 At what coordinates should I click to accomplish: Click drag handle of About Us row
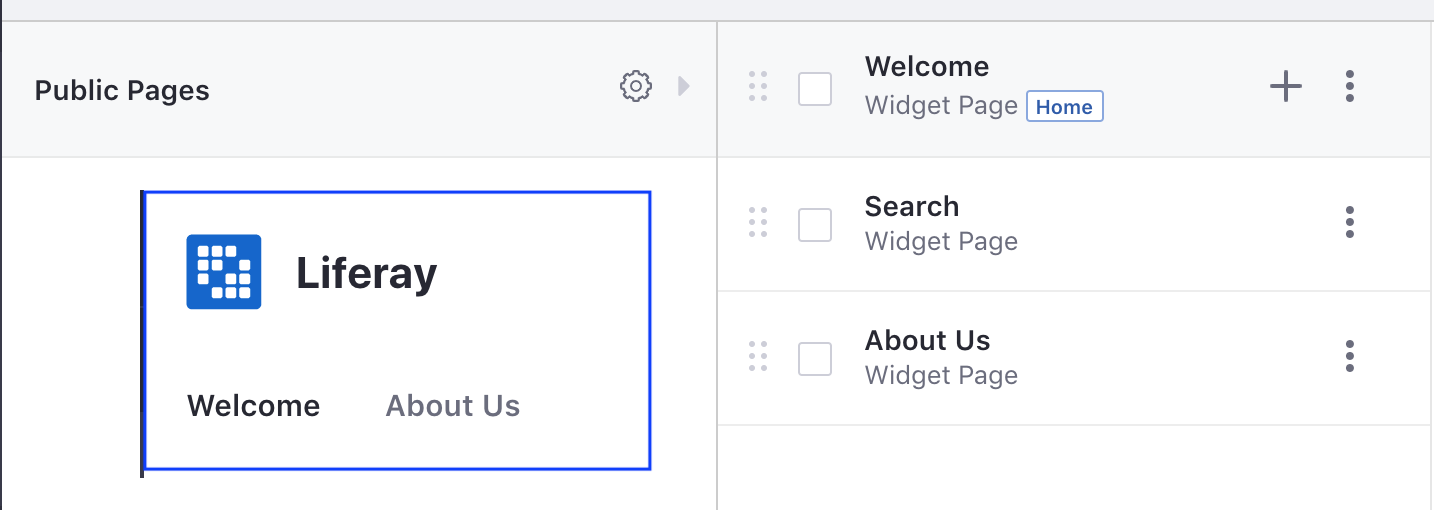[758, 356]
